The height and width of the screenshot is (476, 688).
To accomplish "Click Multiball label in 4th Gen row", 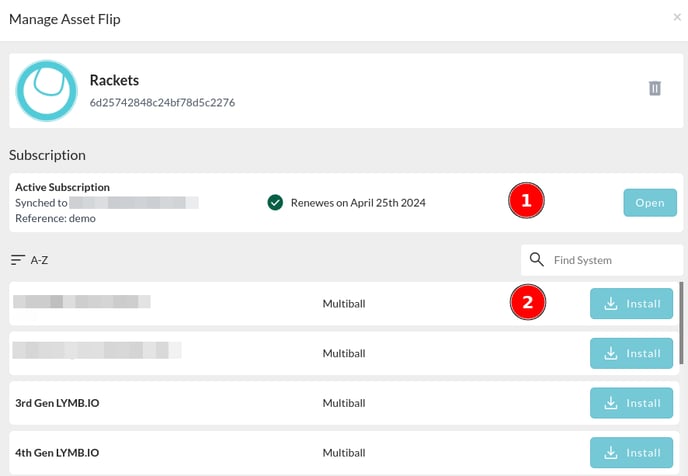I will [x=344, y=452].
